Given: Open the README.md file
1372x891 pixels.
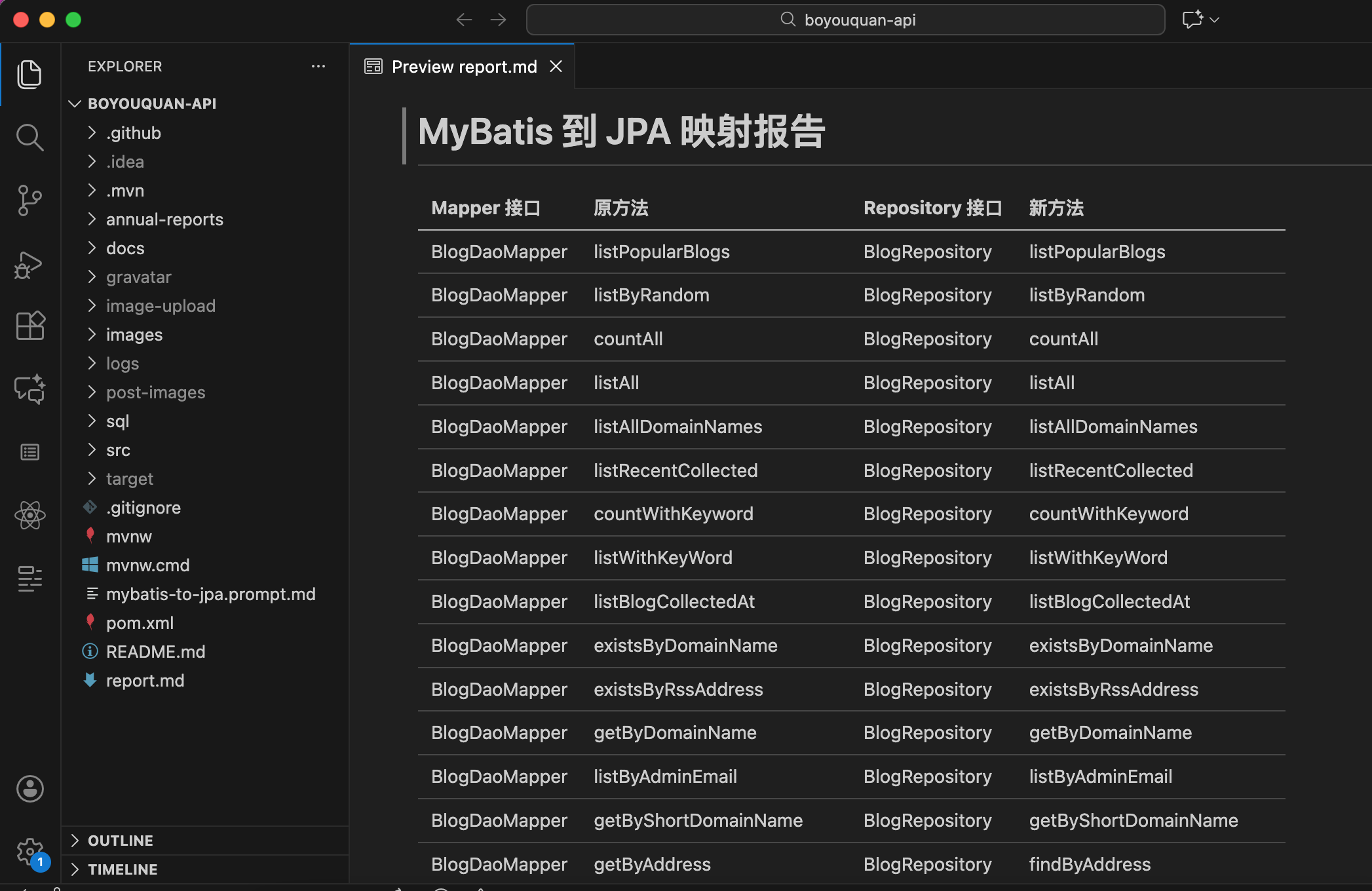Looking at the screenshot, I should click(156, 651).
